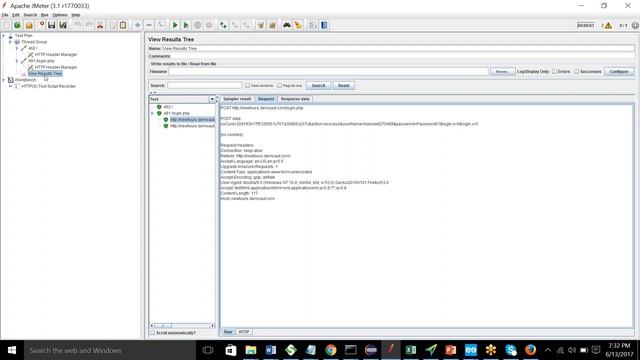Select the HTTP sub-tab at bottom
The height and width of the screenshot is (360, 640).
click(x=244, y=332)
